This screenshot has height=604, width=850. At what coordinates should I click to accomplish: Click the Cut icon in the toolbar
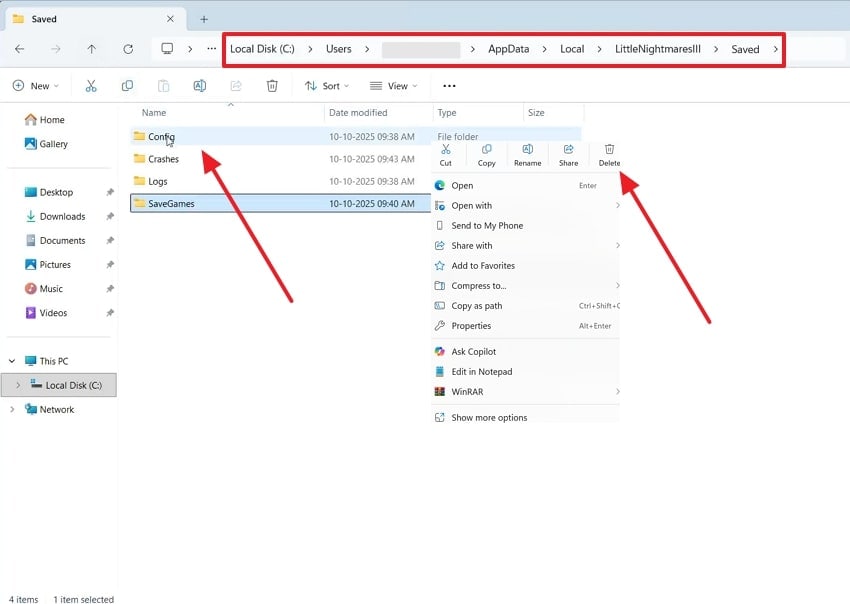coord(91,86)
